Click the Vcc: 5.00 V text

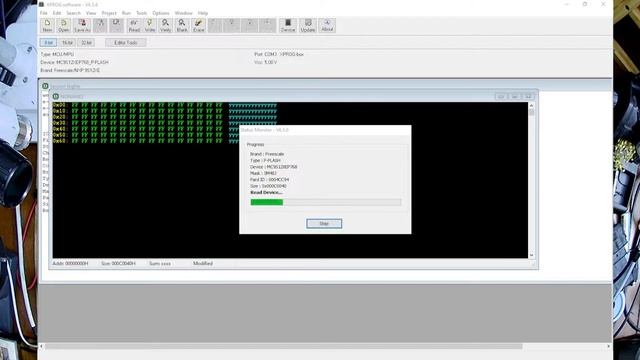265,62
